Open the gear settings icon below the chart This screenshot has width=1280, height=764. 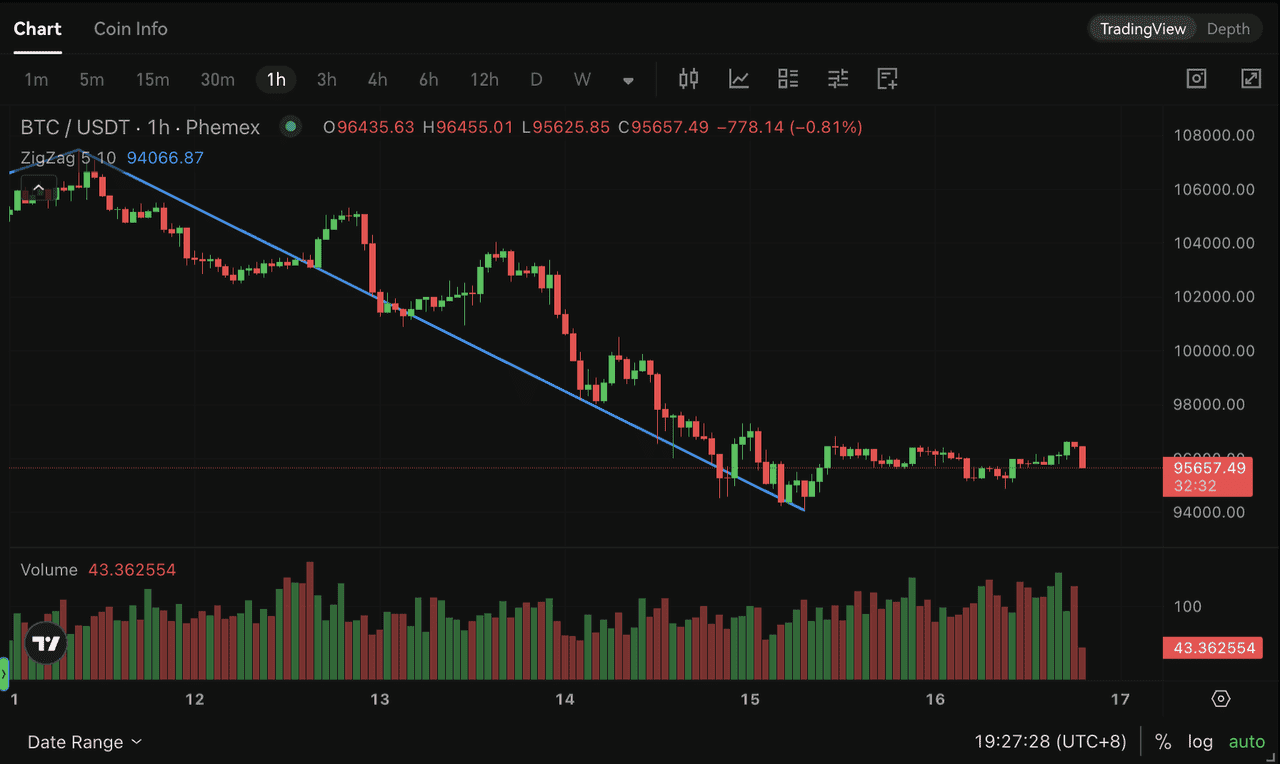1220,699
